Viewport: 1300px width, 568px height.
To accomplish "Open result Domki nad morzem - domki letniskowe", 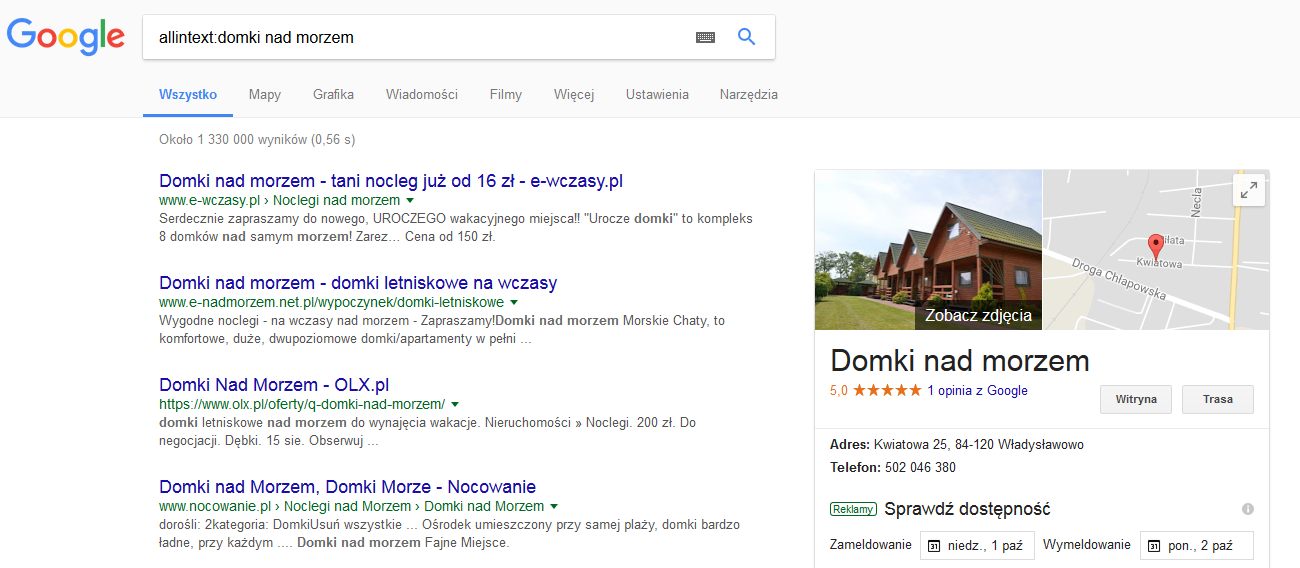I will pyautogui.click(x=358, y=283).
